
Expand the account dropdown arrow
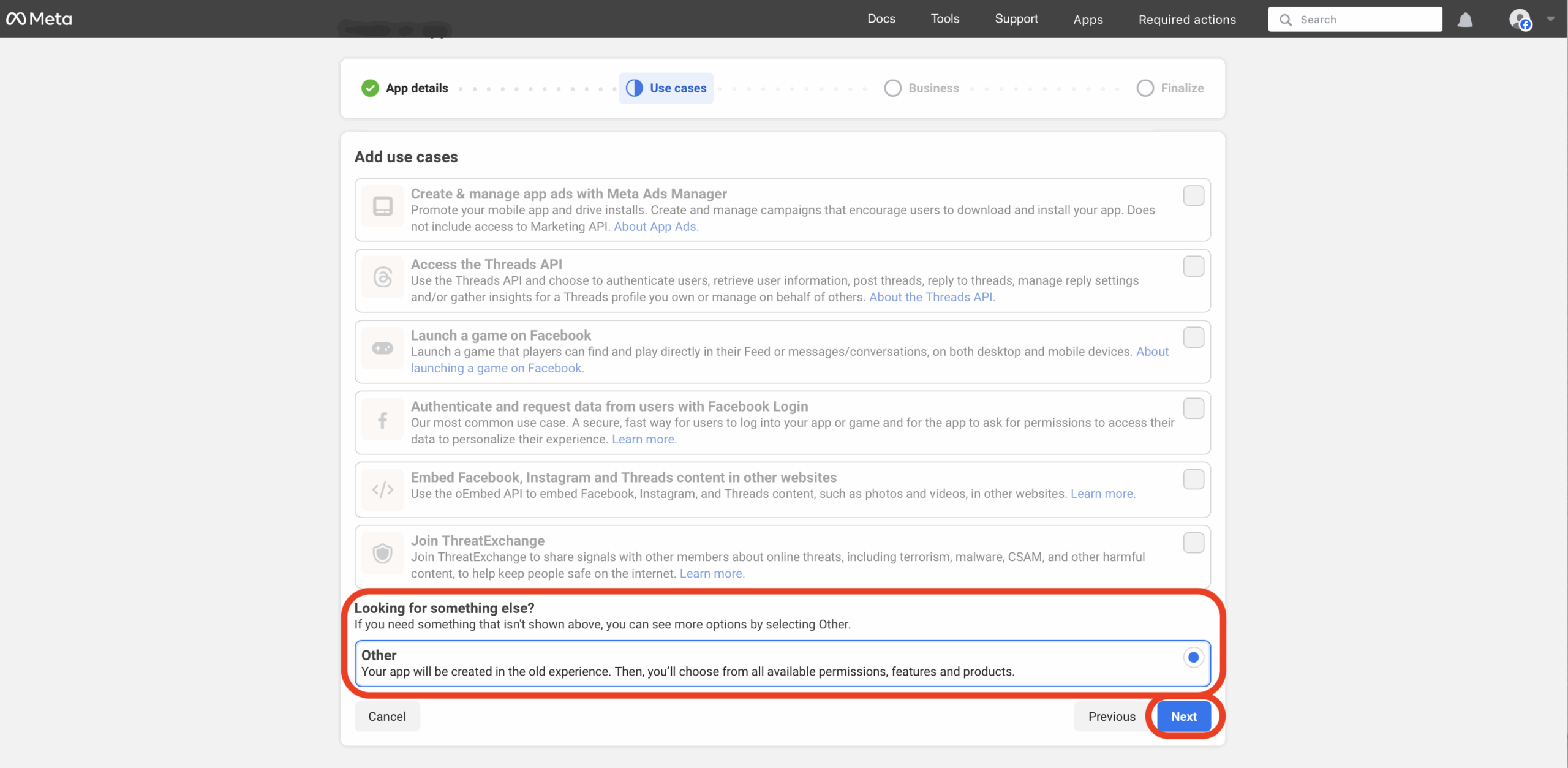pos(1550,18)
